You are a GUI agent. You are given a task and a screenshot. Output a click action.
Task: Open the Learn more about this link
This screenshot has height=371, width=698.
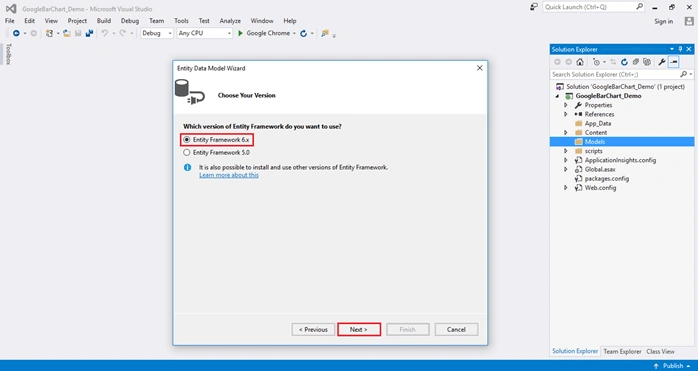click(x=229, y=175)
